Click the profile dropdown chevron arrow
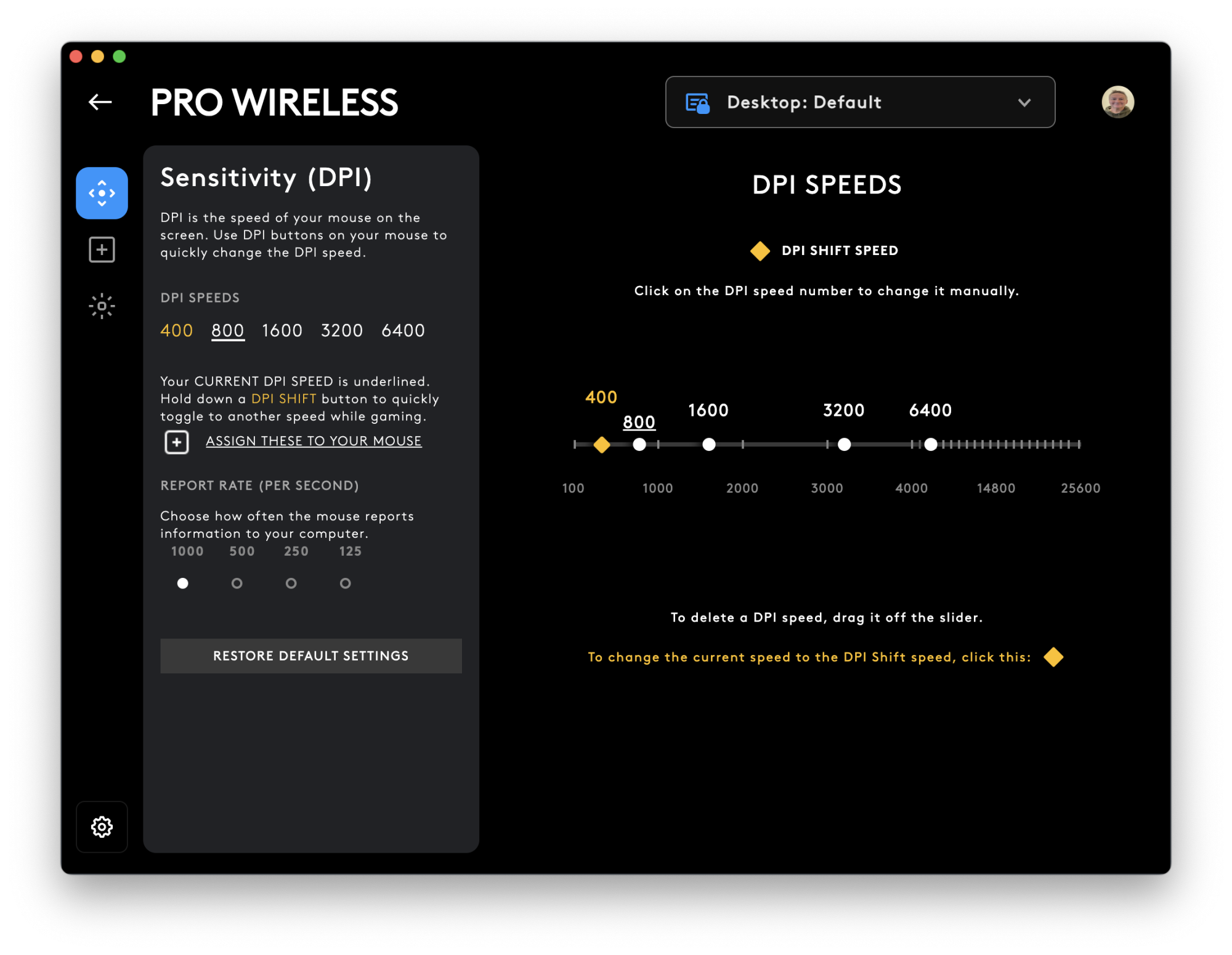Image resolution: width=1232 pixels, height=955 pixels. point(1024,102)
